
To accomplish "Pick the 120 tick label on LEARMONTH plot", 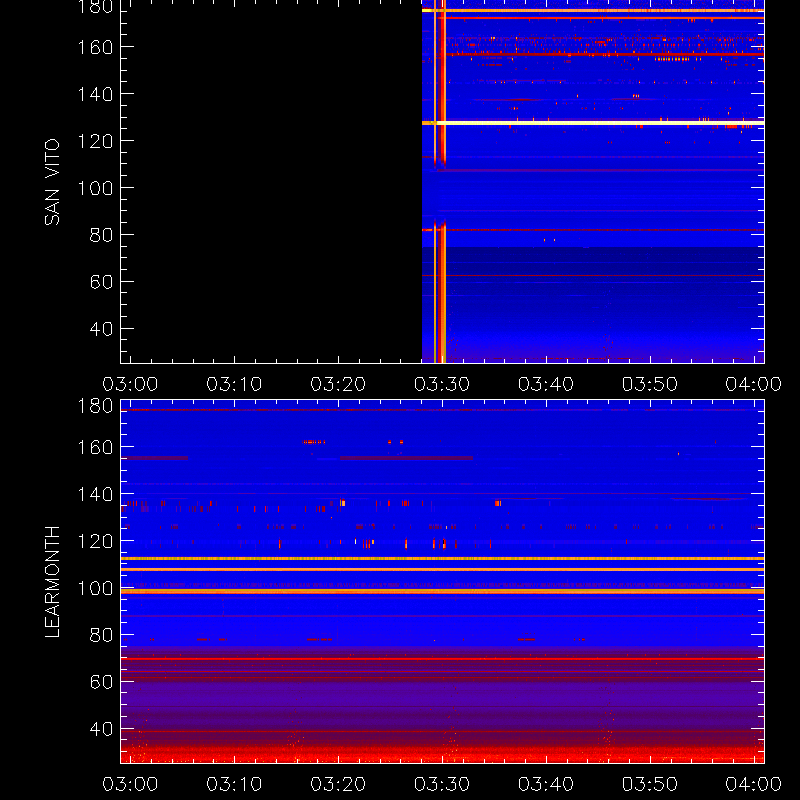I will (95, 541).
